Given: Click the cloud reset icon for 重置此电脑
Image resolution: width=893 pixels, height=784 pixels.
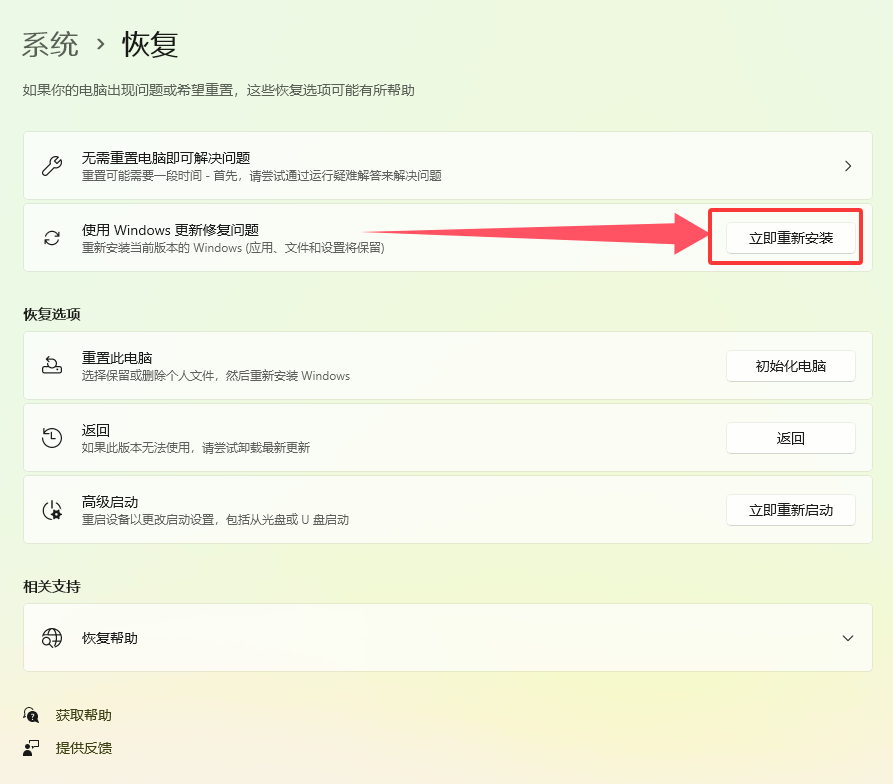Looking at the screenshot, I should click(53, 365).
